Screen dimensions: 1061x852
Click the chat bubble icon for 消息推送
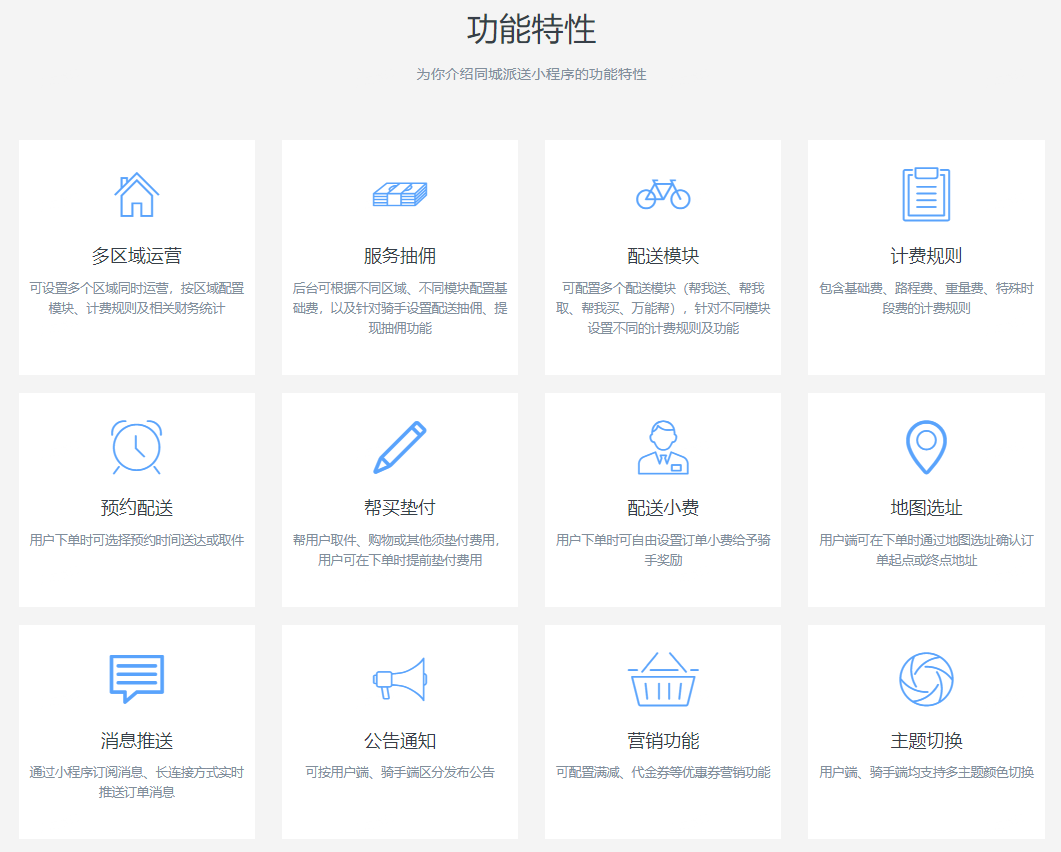[x=137, y=679]
